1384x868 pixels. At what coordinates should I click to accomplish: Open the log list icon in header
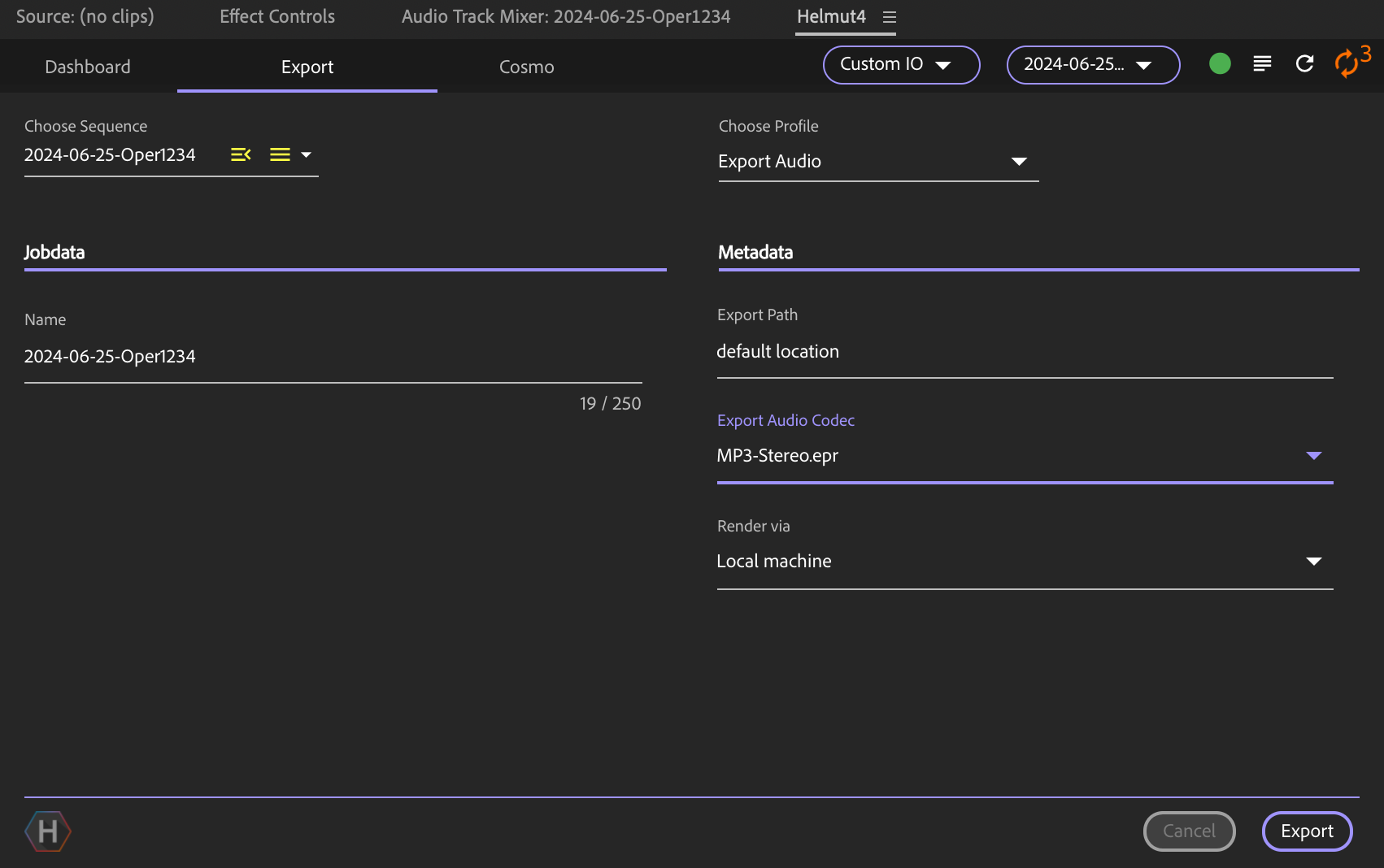coord(1262,63)
